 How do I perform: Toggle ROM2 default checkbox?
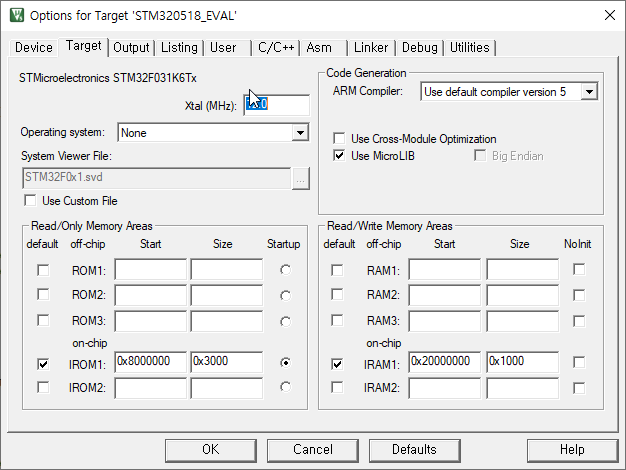(x=43, y=294)
